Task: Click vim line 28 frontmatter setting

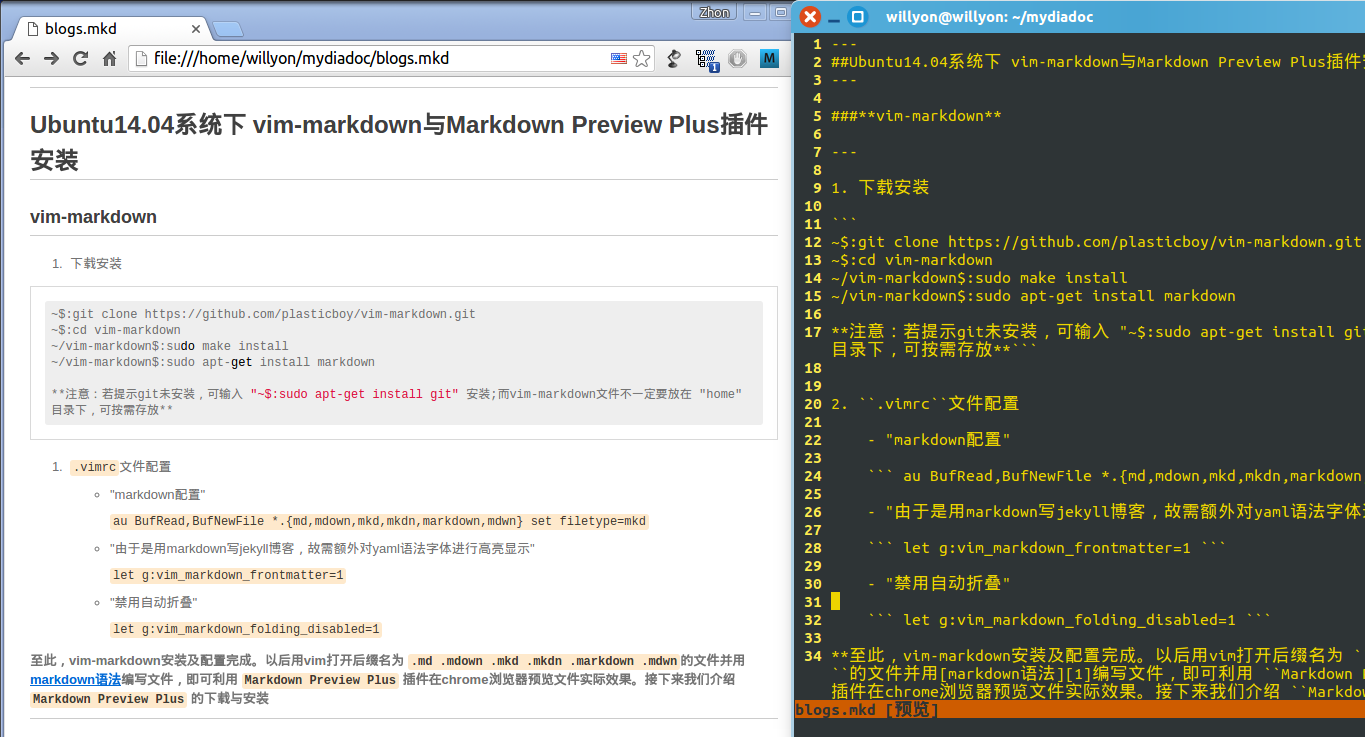Action: 1047,548
